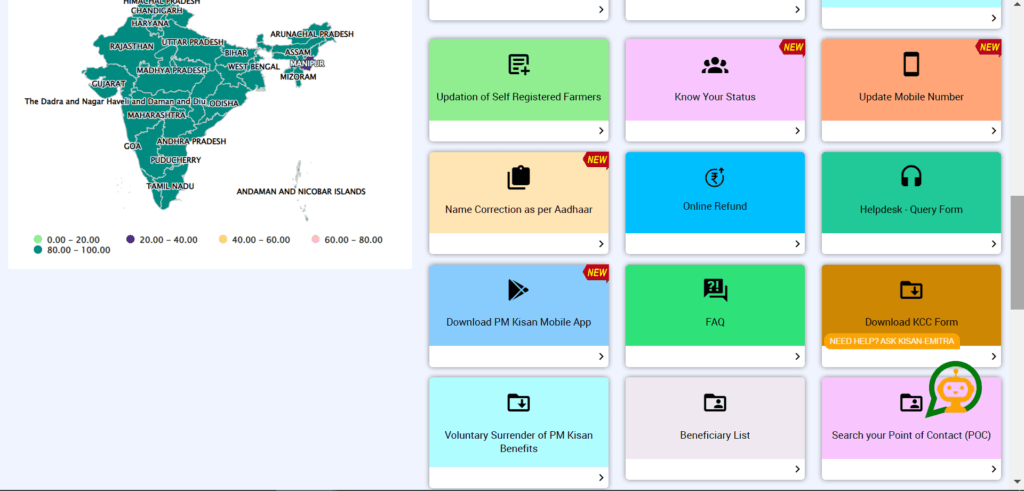Screen dimensions: 1024x491
Task: Click the Search Point of Contact folder icon
Action: [x=911, y=403]
